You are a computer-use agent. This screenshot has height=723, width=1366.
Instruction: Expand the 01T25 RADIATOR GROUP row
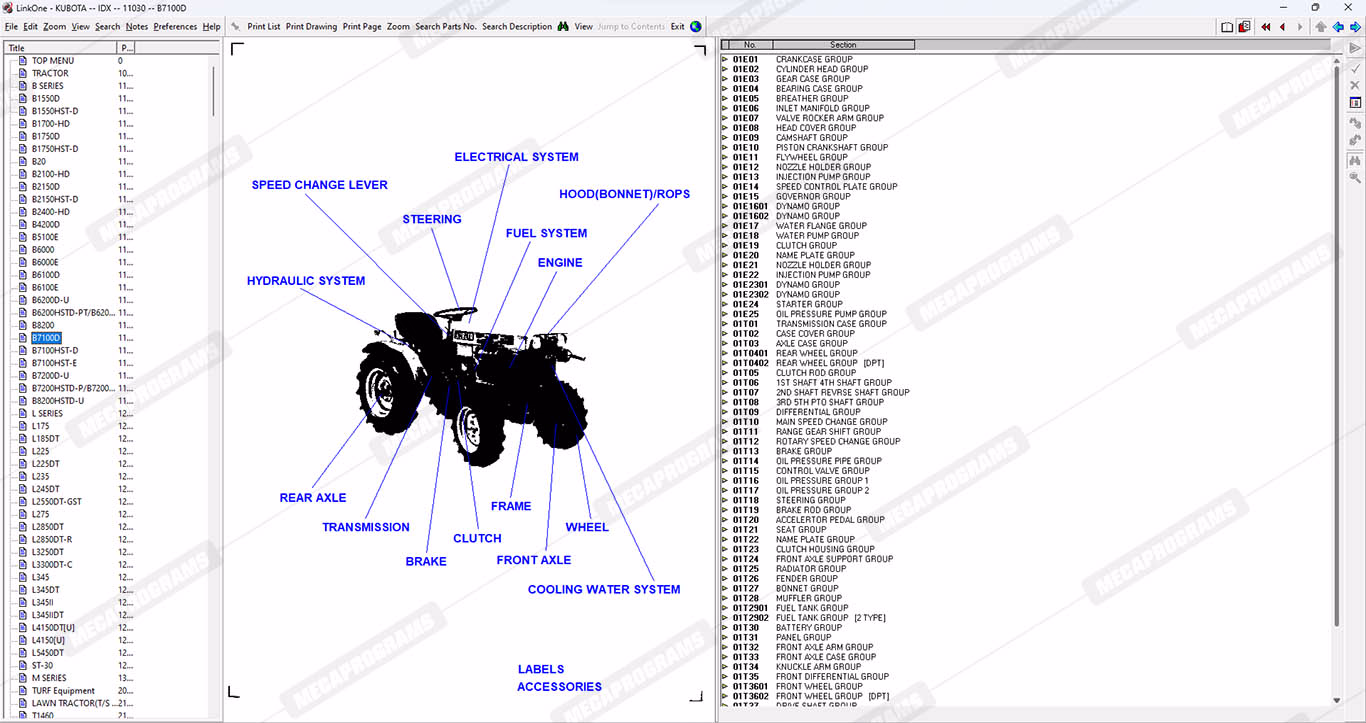click(725, 569)
